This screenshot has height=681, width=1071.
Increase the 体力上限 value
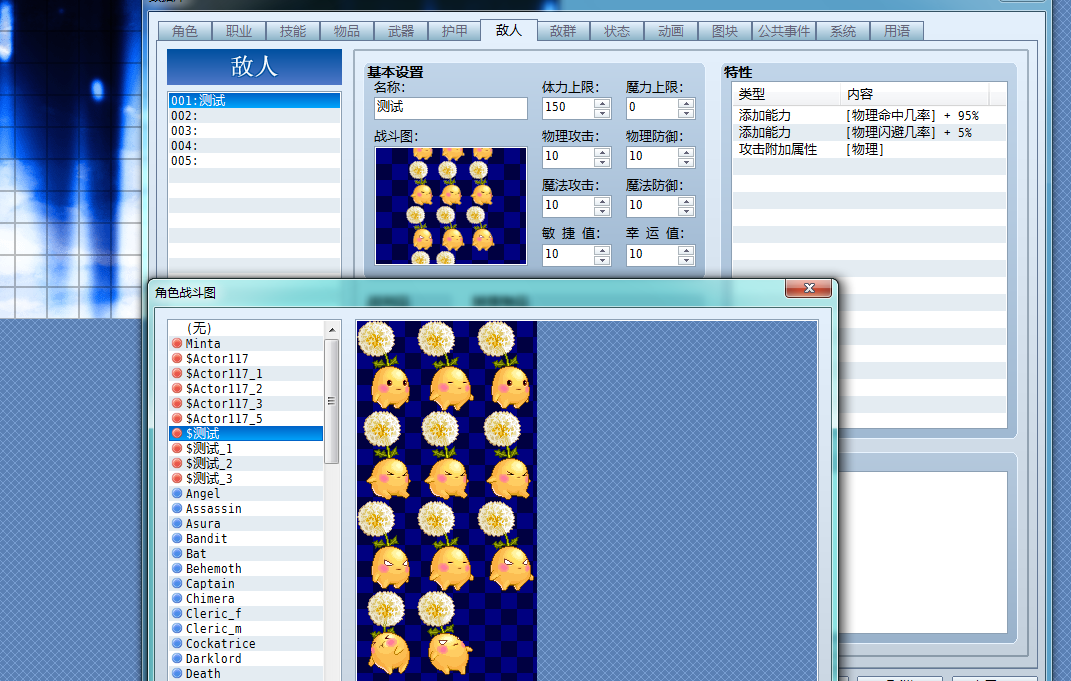pos(602,104)
